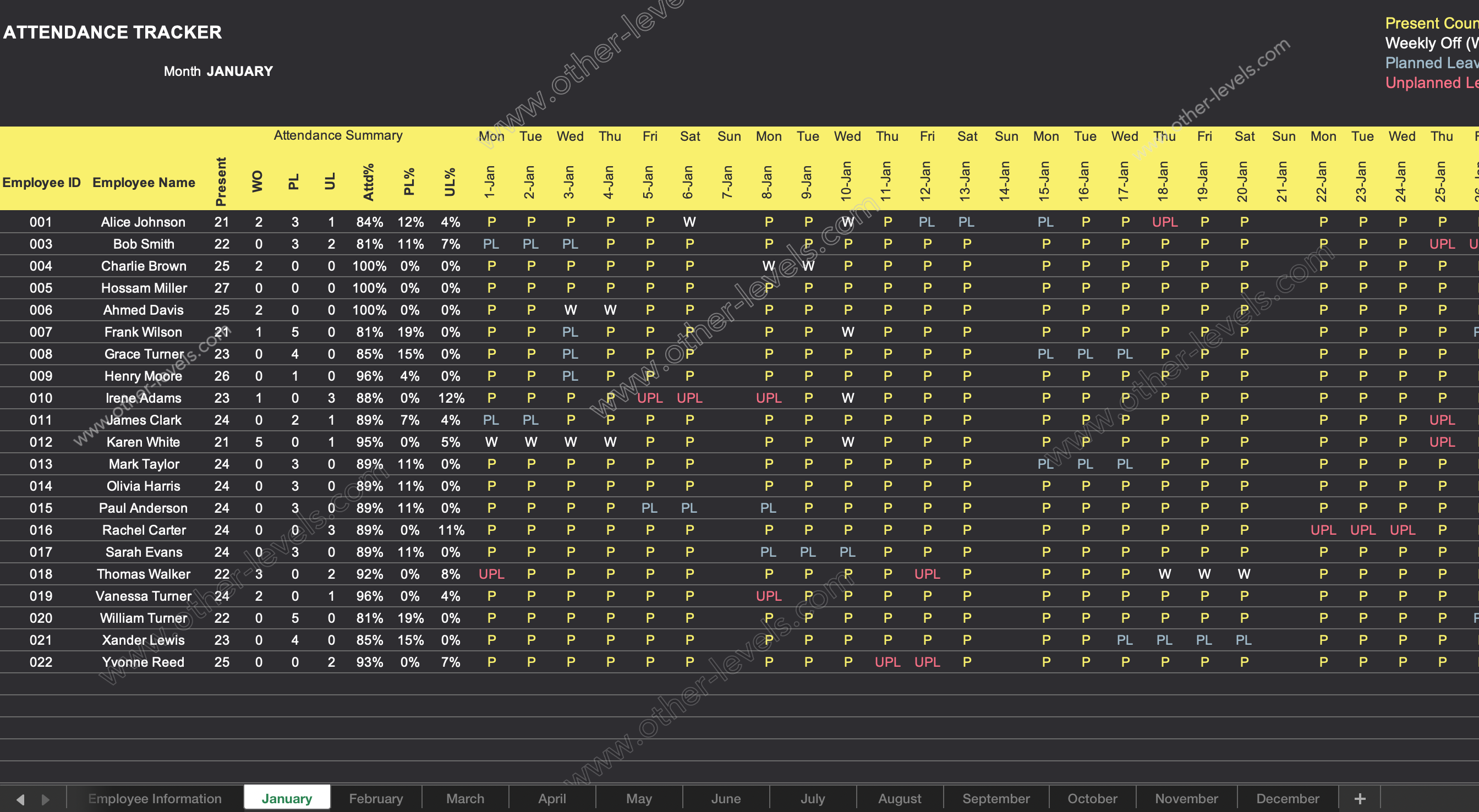Image resolution: width=1479 pixels, height=812 pixels.
Task: Select employee ID 022 cell
Action: coord(41,662)
